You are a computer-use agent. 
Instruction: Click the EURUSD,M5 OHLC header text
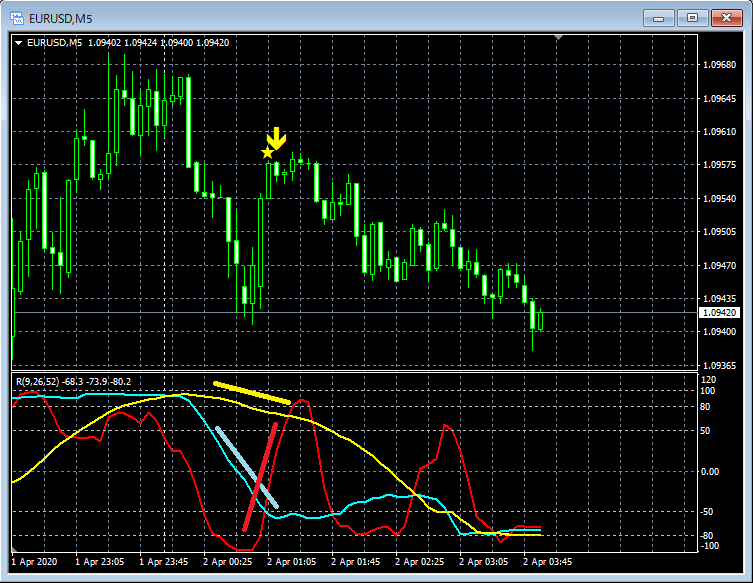pos(128,43)
